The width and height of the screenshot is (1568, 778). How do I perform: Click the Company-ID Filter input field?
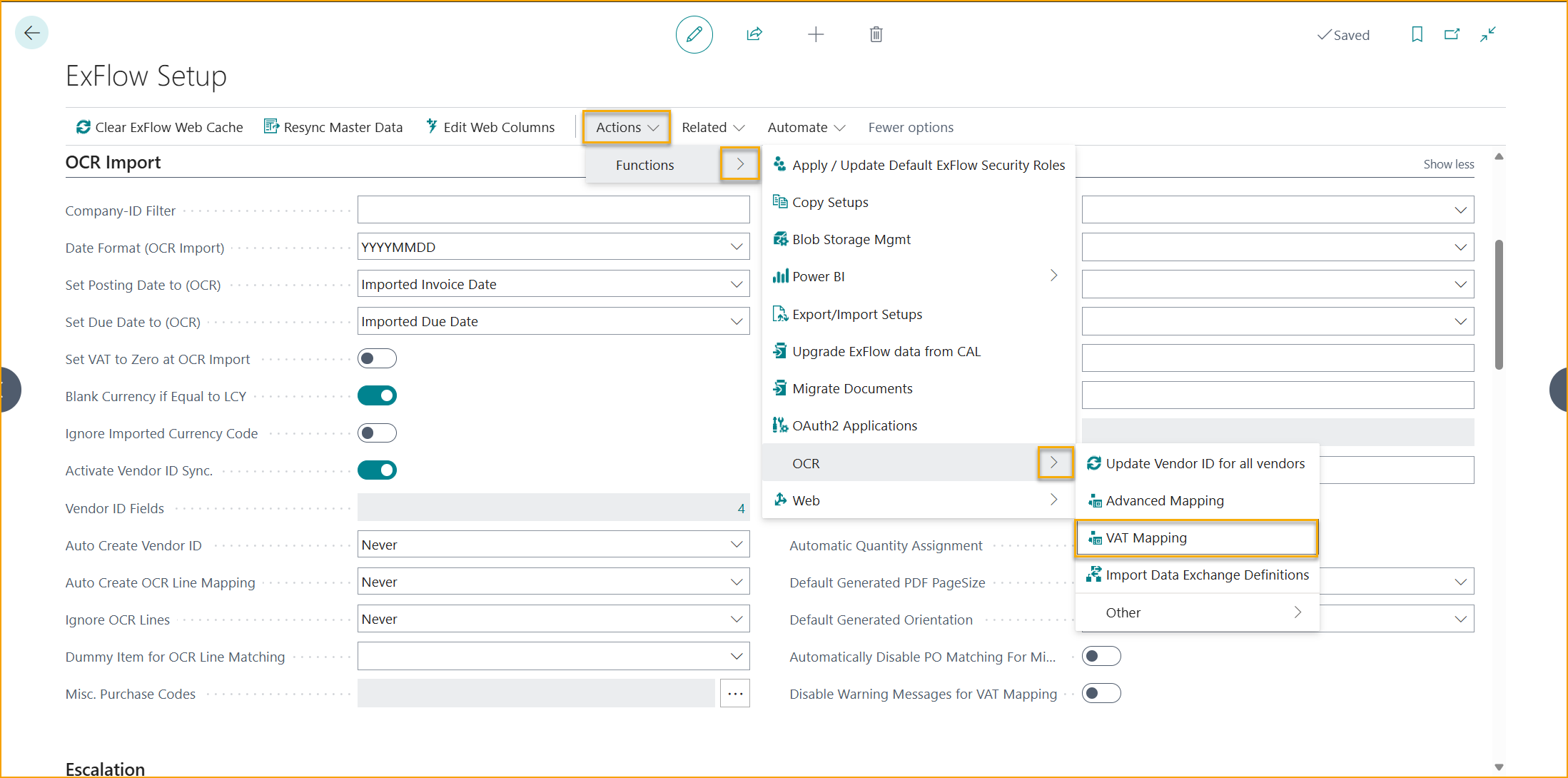click(x=553, y=210)
